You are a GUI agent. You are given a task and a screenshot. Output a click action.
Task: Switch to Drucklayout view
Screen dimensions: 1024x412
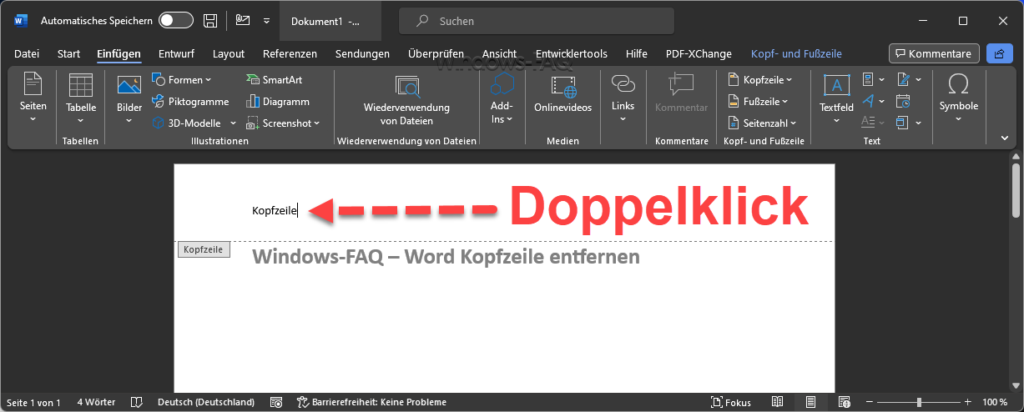click(x=810, y=402)
